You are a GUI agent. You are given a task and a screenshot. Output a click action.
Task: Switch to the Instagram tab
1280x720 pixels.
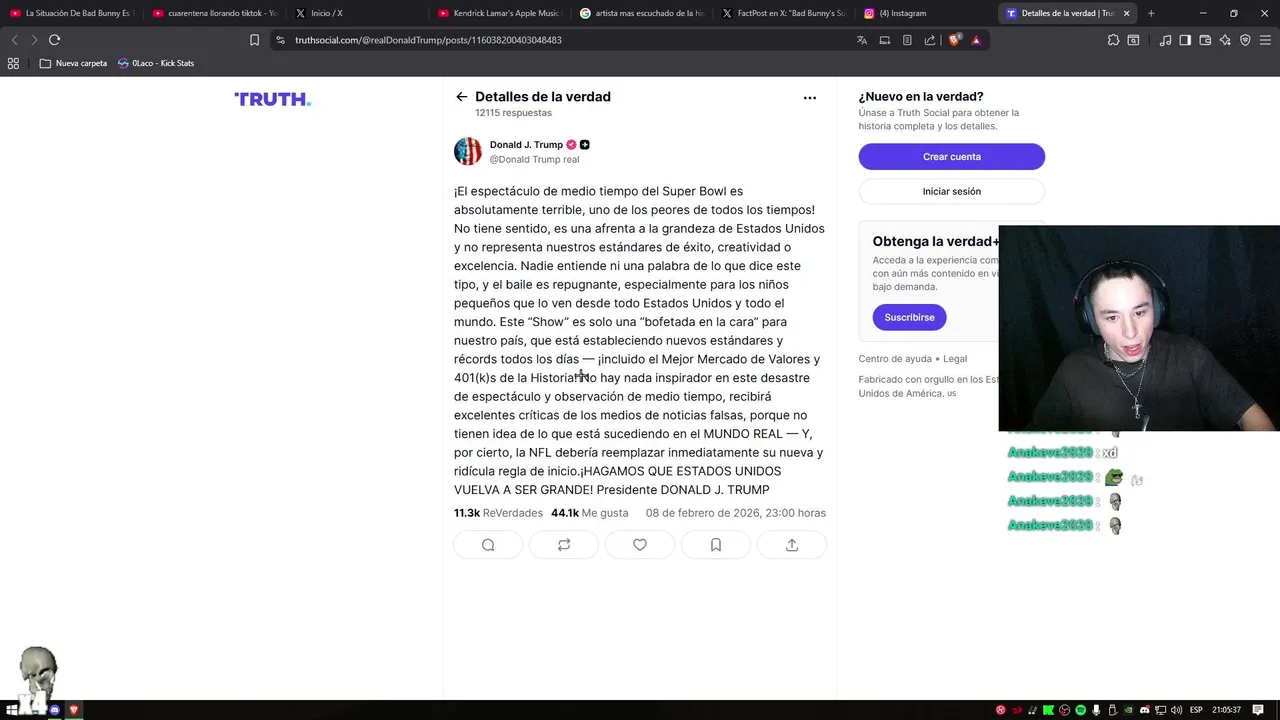tap(929, 13)
